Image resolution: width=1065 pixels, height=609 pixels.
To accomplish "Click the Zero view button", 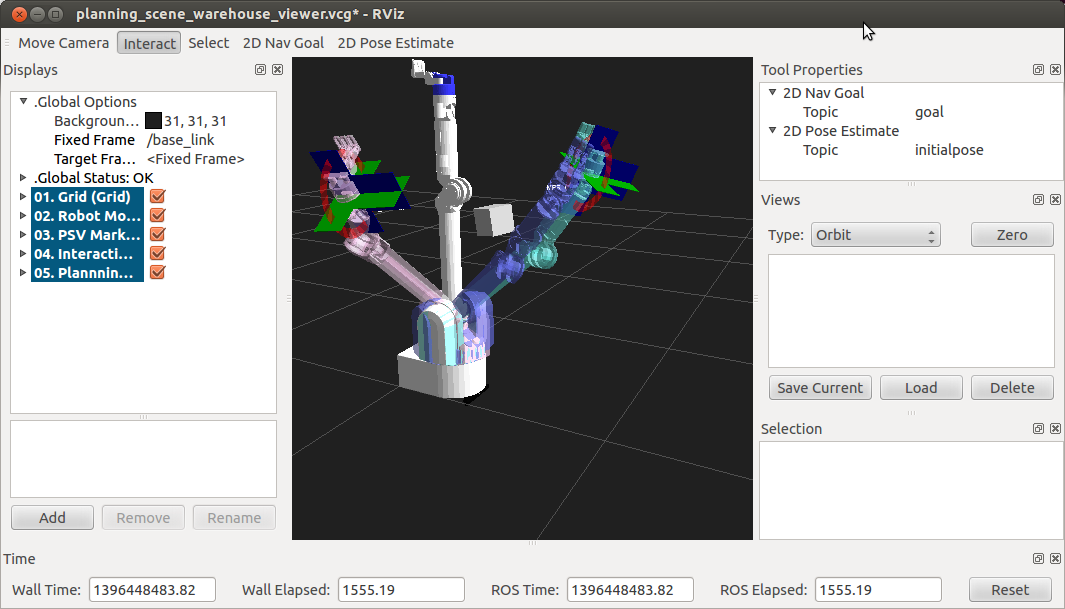I will (x=1012, y=235).
